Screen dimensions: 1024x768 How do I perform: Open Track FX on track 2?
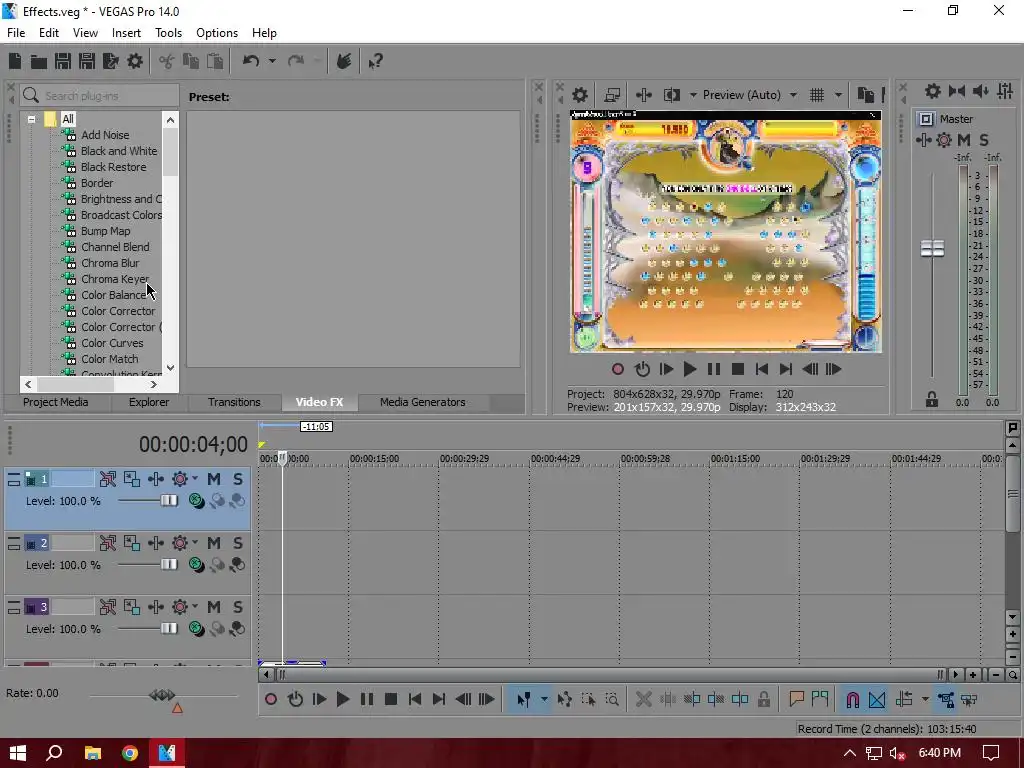156,543
